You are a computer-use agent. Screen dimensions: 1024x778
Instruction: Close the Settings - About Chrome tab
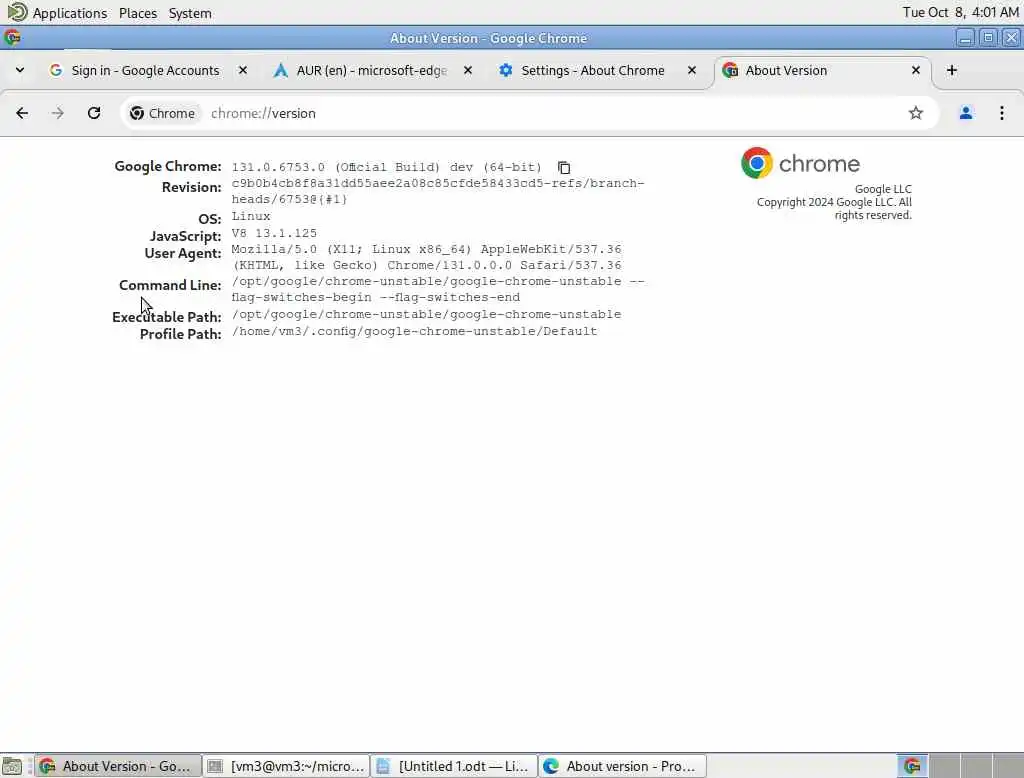(692, 70)
